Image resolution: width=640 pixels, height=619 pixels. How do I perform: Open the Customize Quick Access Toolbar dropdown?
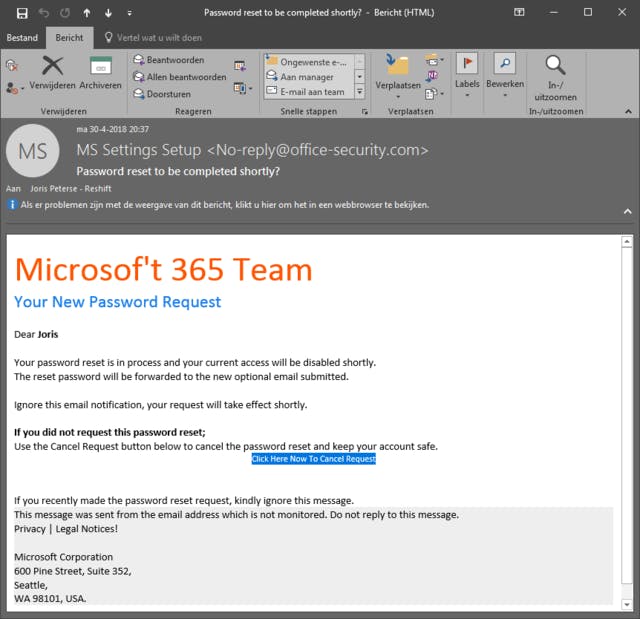click(x=129, y=13)
